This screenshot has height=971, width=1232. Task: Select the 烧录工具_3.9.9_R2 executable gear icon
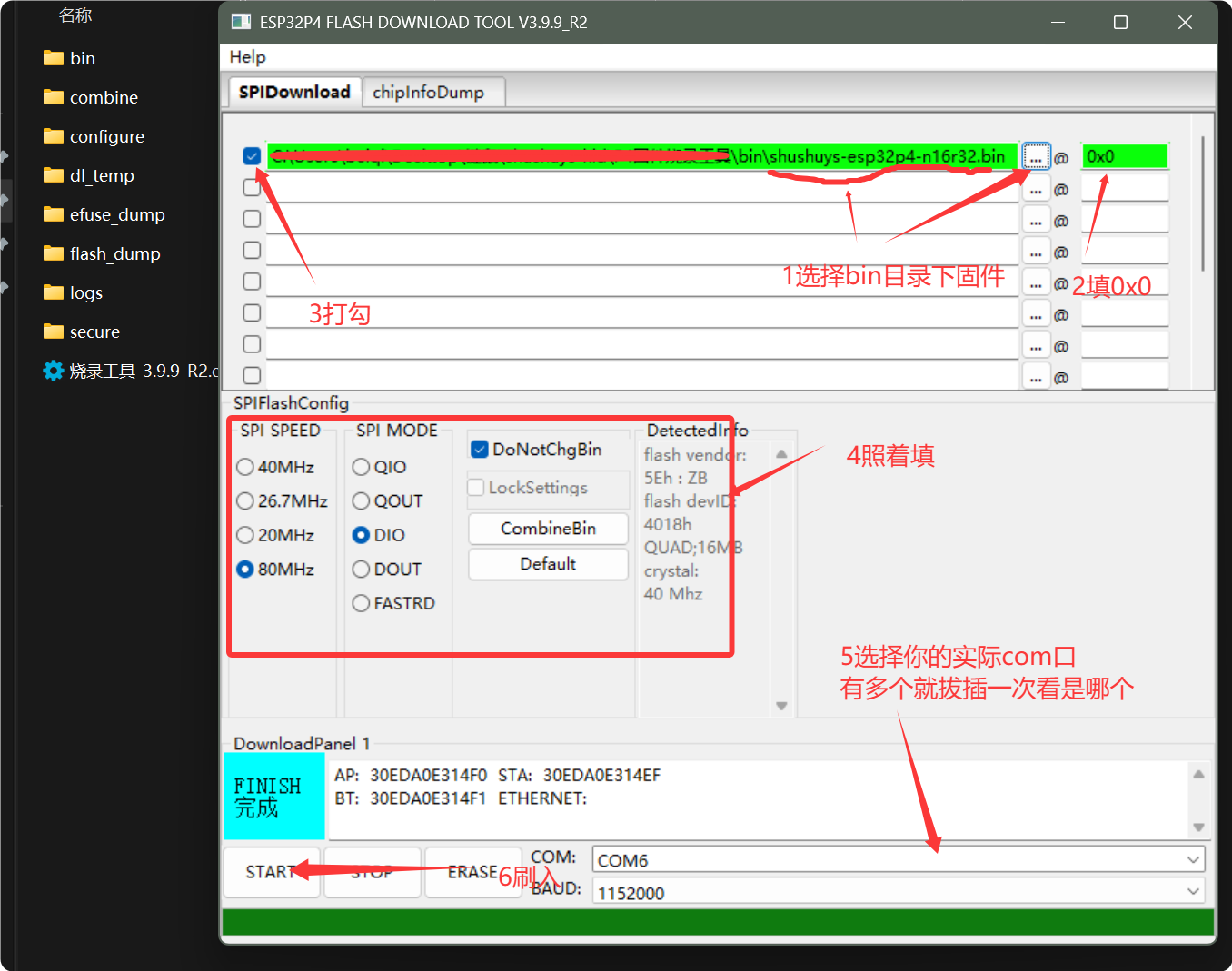54,371
